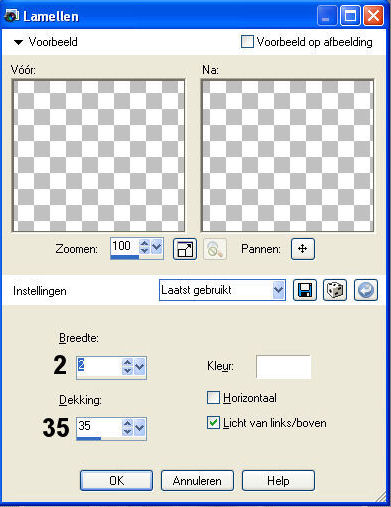Maximize the Lamellen dialog window
The width and height of the screenshot is (391, 507).
[x=350, y=16]
